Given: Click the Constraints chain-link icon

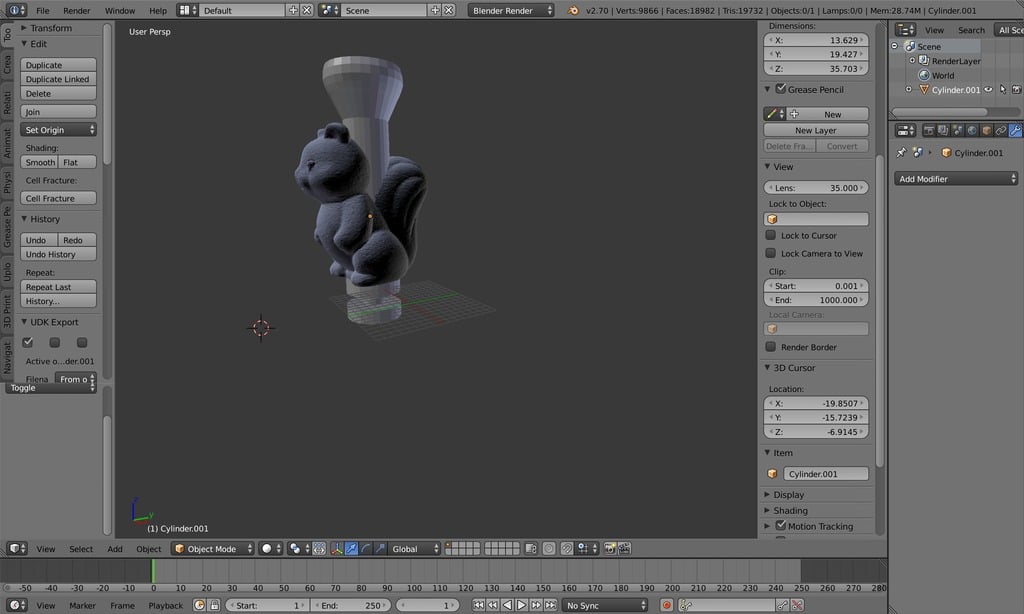Looking at the screenshot, I should [x=1000, y=131].
